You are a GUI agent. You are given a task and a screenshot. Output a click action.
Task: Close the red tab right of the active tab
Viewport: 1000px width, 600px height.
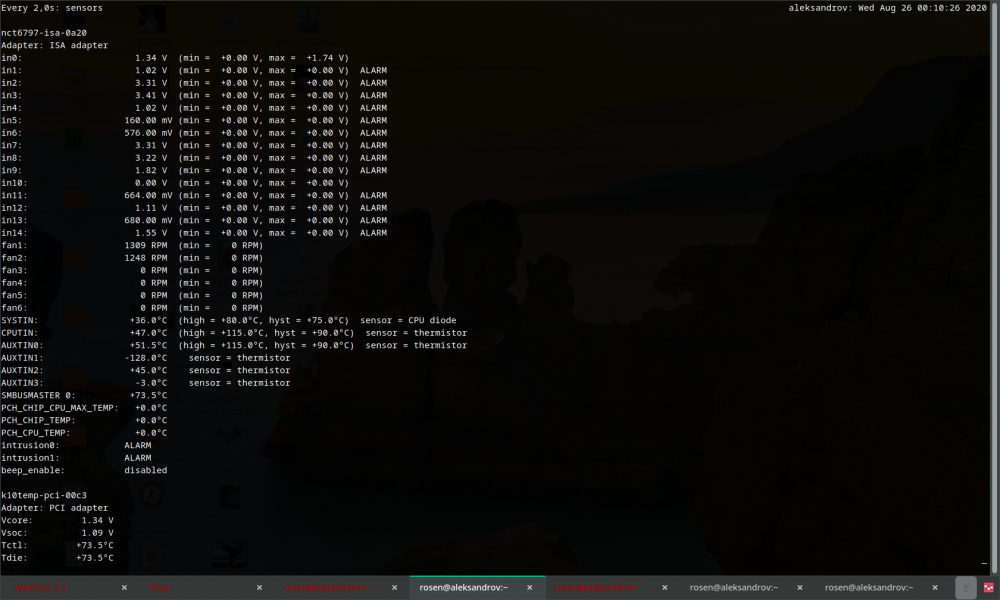pyautogui.click(x=665, y=588)
